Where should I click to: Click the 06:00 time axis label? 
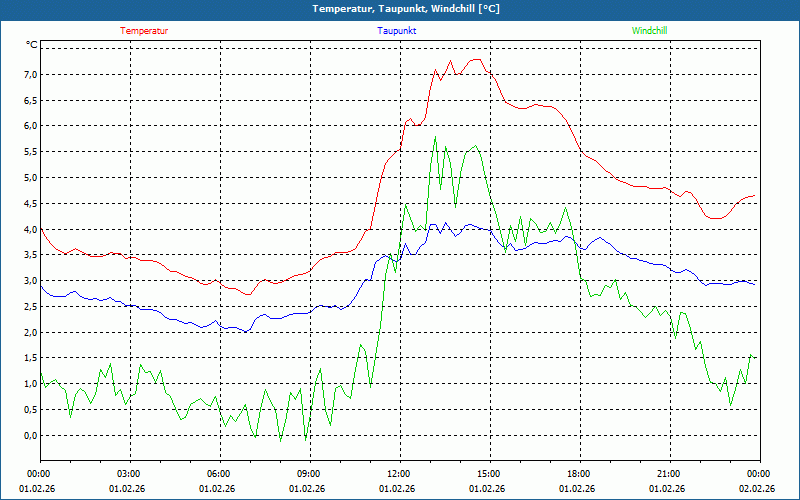pos(218,474)
